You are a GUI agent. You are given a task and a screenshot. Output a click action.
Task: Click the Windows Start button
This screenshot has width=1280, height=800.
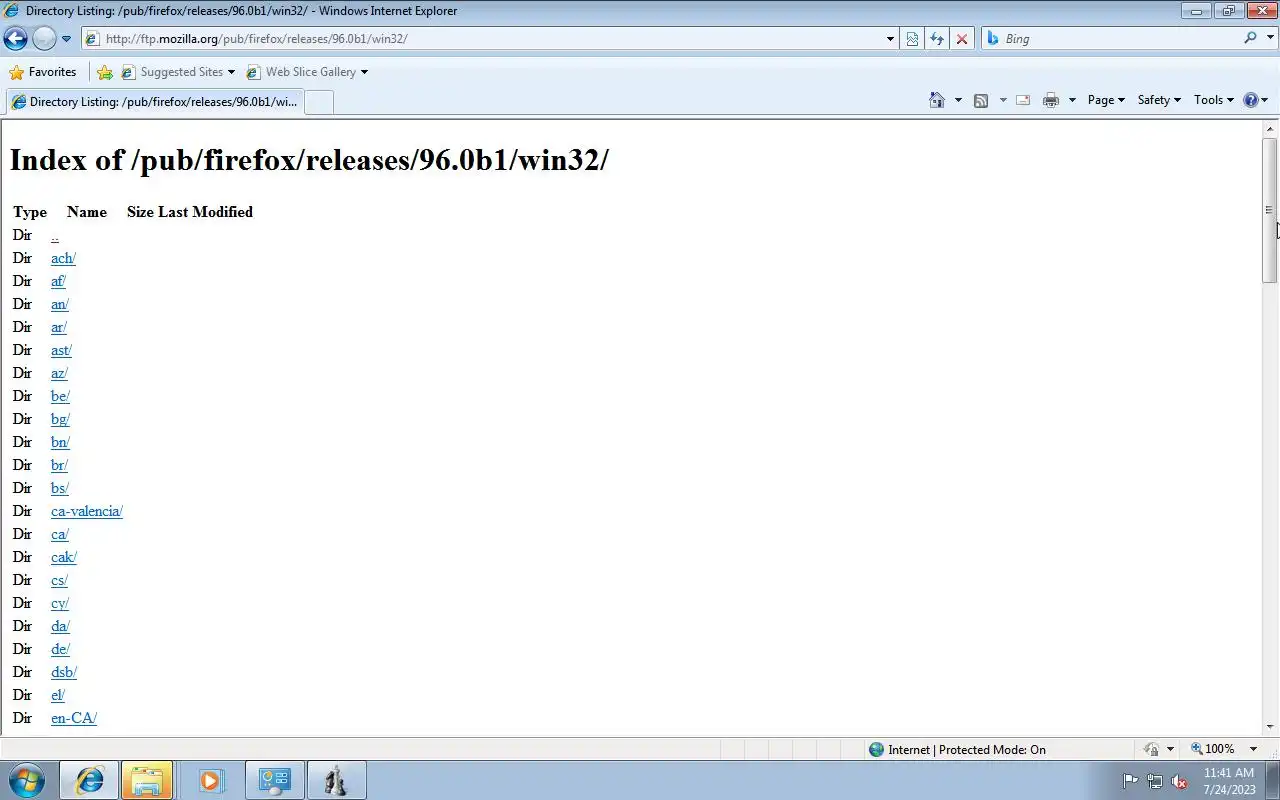[27, 780]
